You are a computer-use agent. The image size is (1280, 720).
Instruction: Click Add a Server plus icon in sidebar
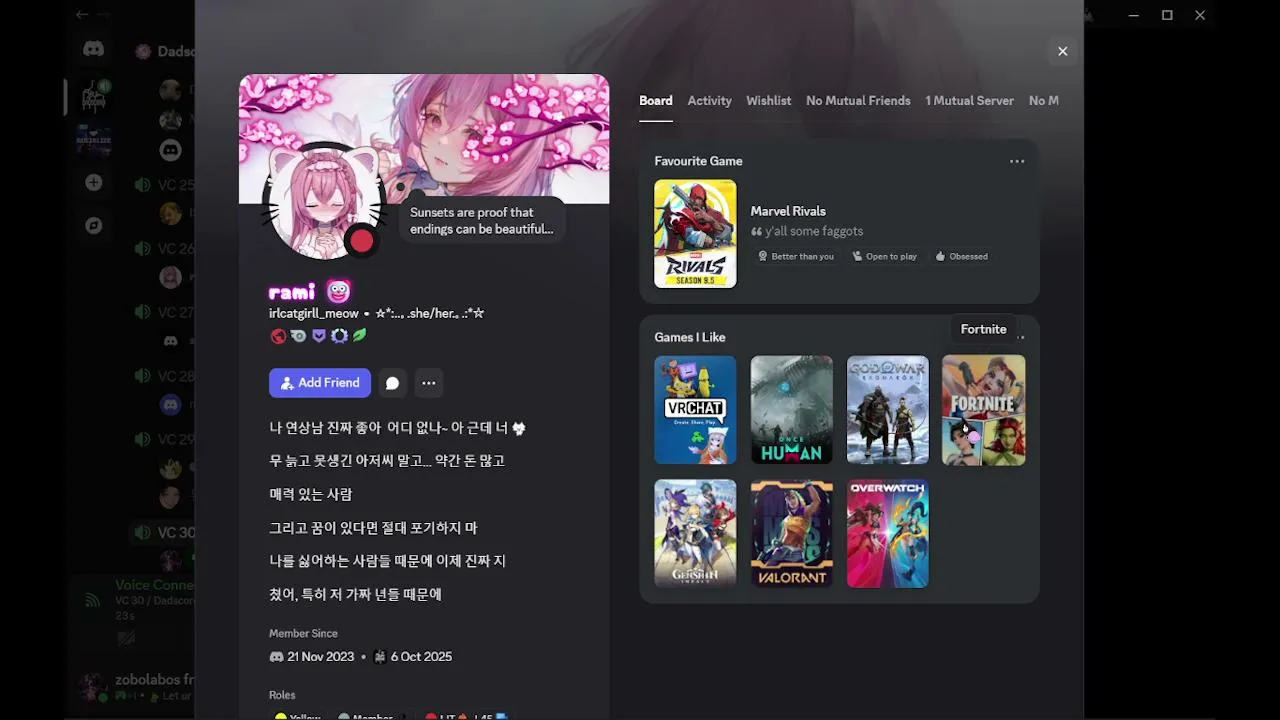[94, 183]
